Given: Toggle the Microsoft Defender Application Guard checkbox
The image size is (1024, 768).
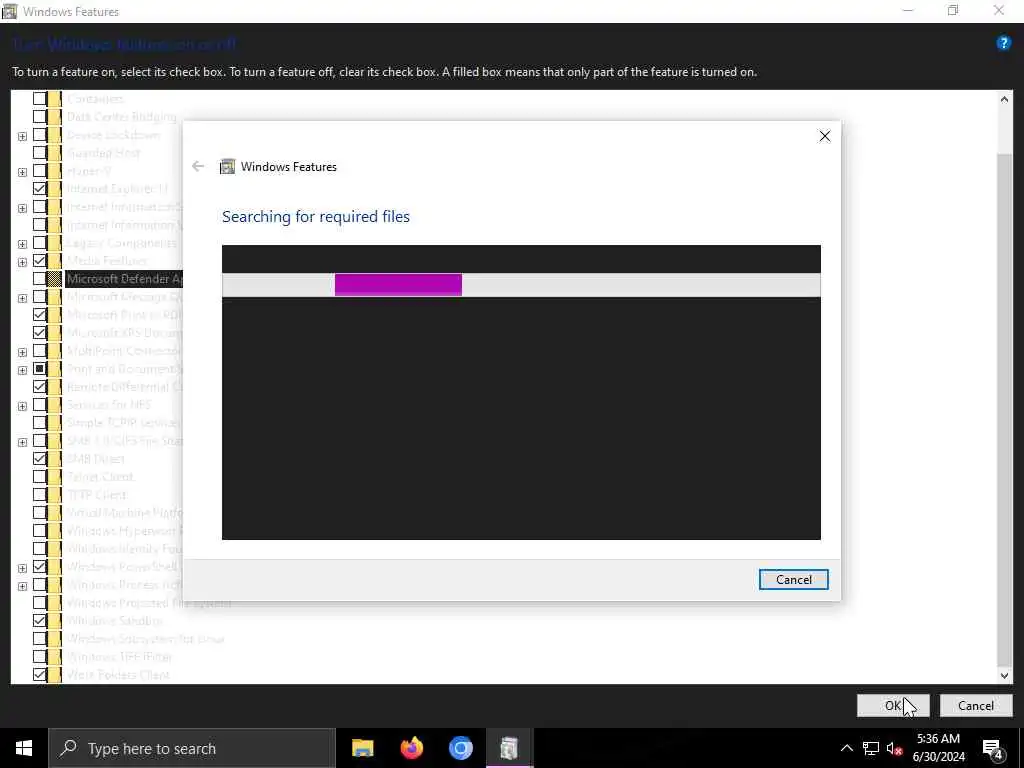Looking at the screenshot, I should (39, 279).
